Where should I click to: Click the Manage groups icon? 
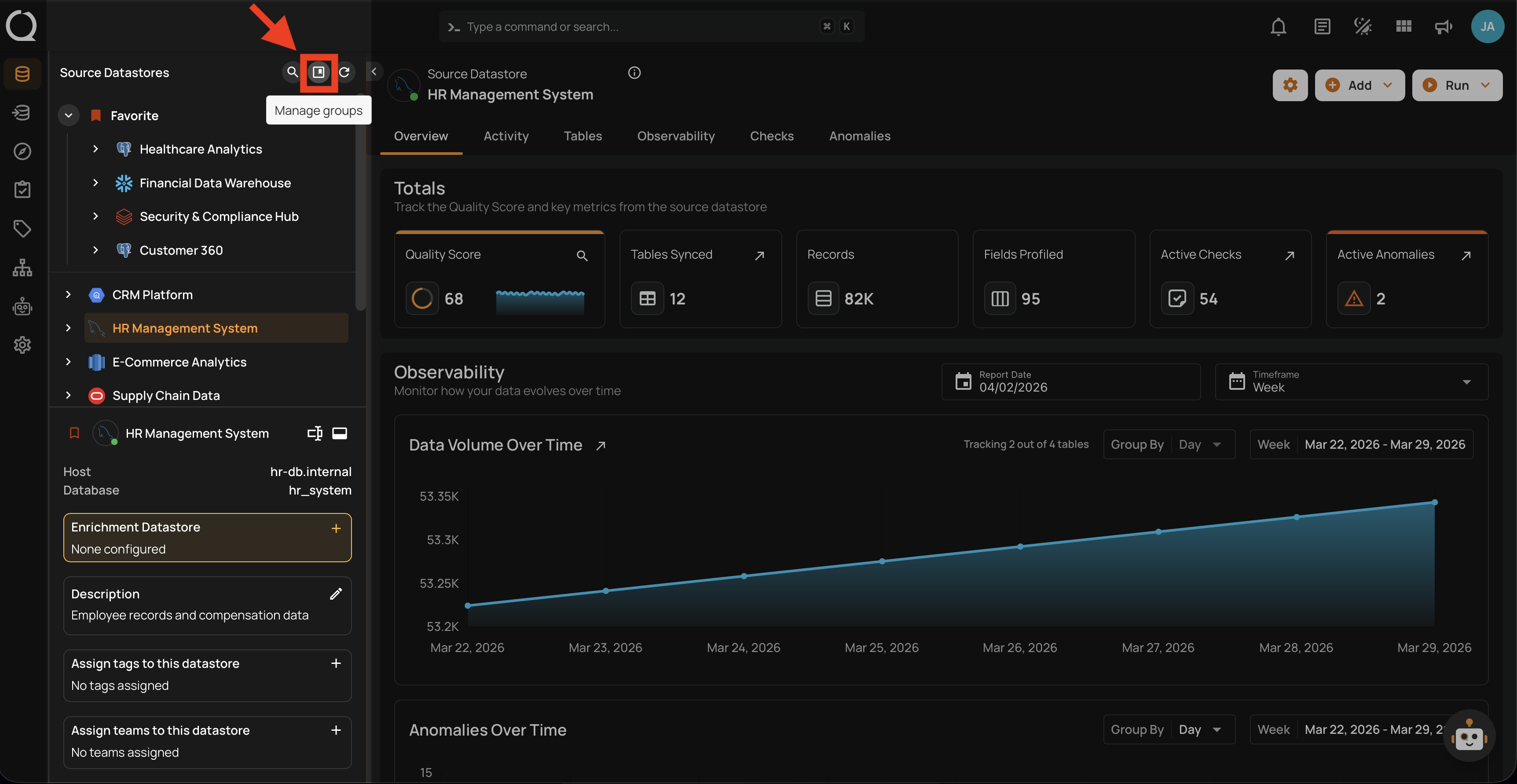coord(319,72)
